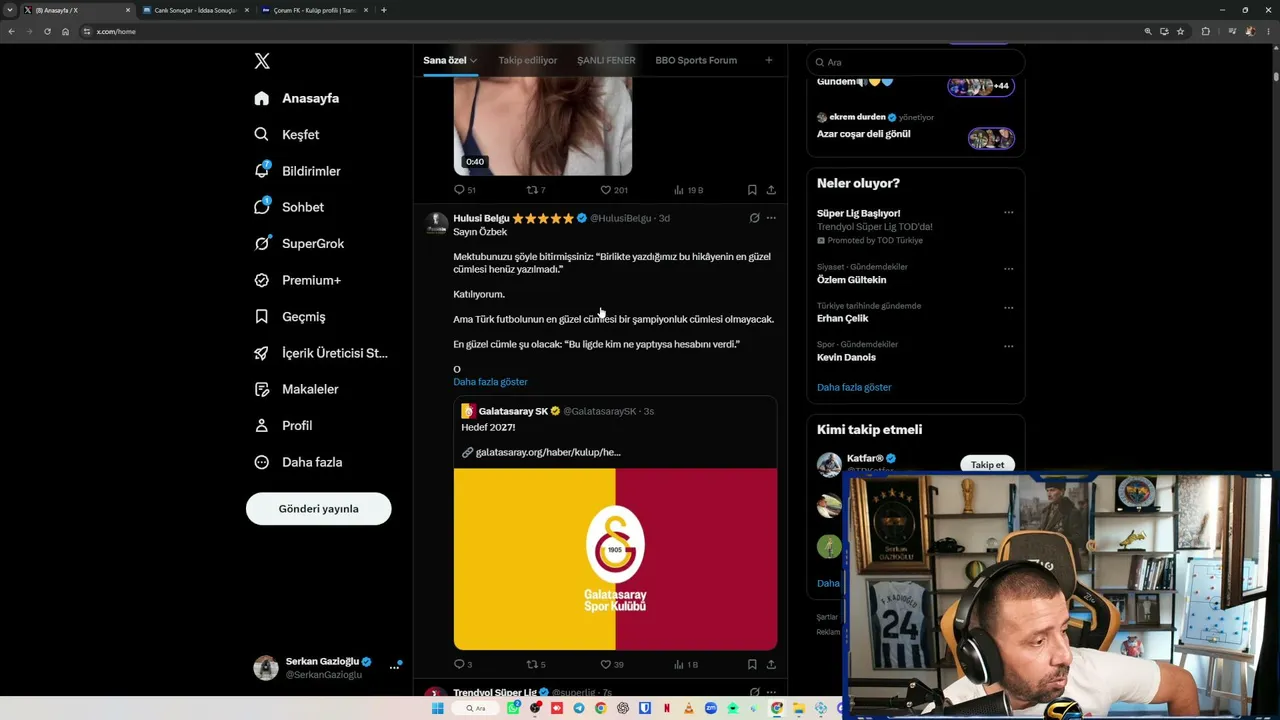The image size is (1280, 720).
Task: Open VLC media player from taskbar
Action: (689, 708)
